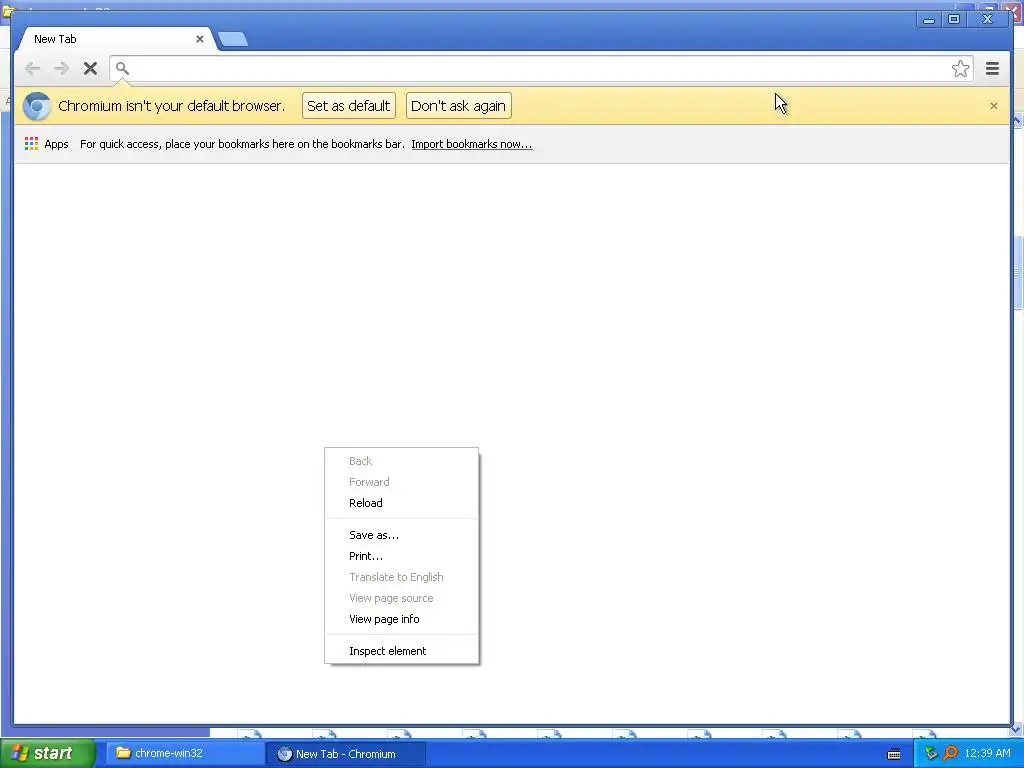Choose View page info
The width and height of the screenshot is (1024, 768).
[402, 619]
